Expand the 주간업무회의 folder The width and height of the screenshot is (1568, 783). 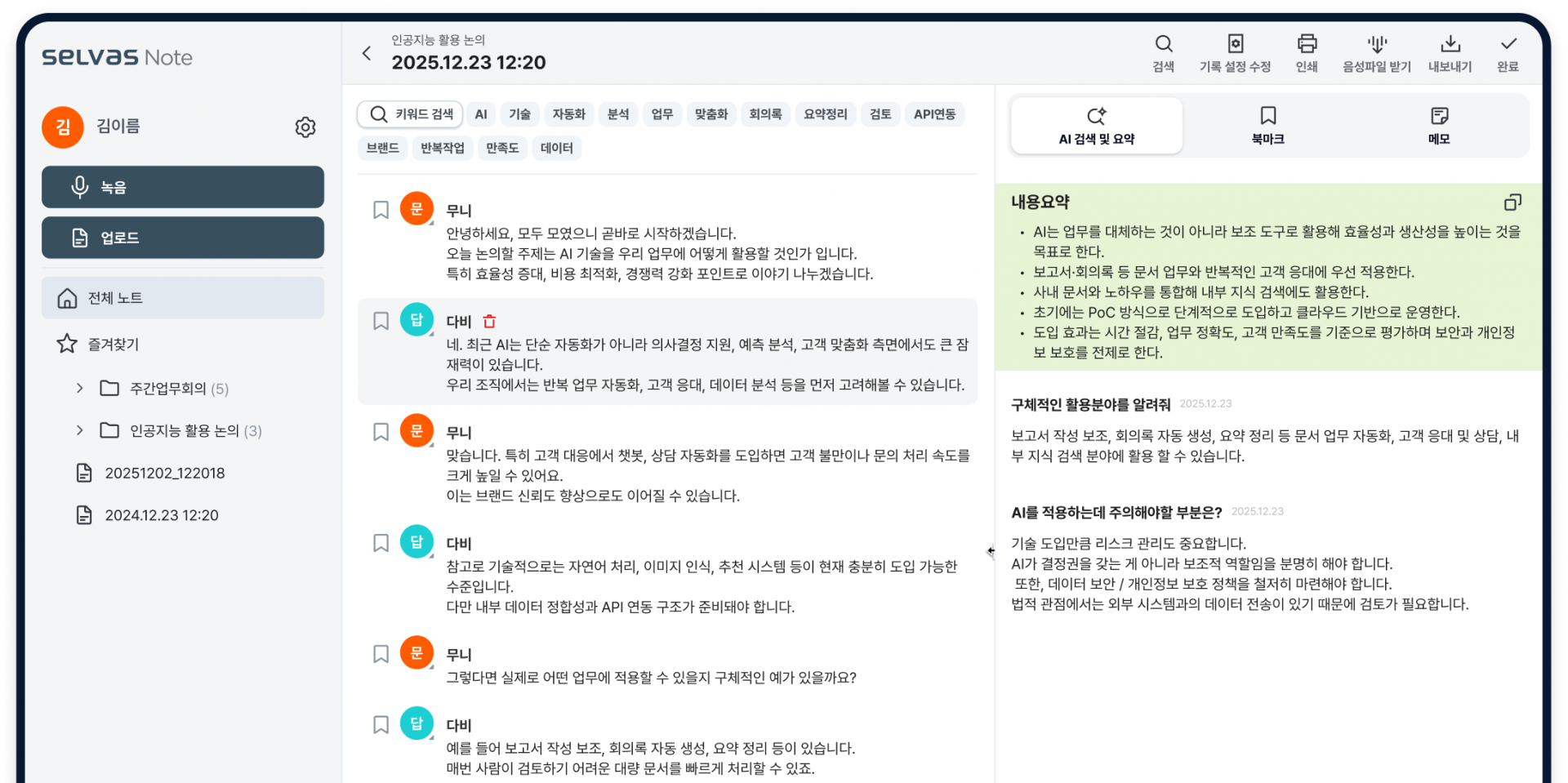79,388
